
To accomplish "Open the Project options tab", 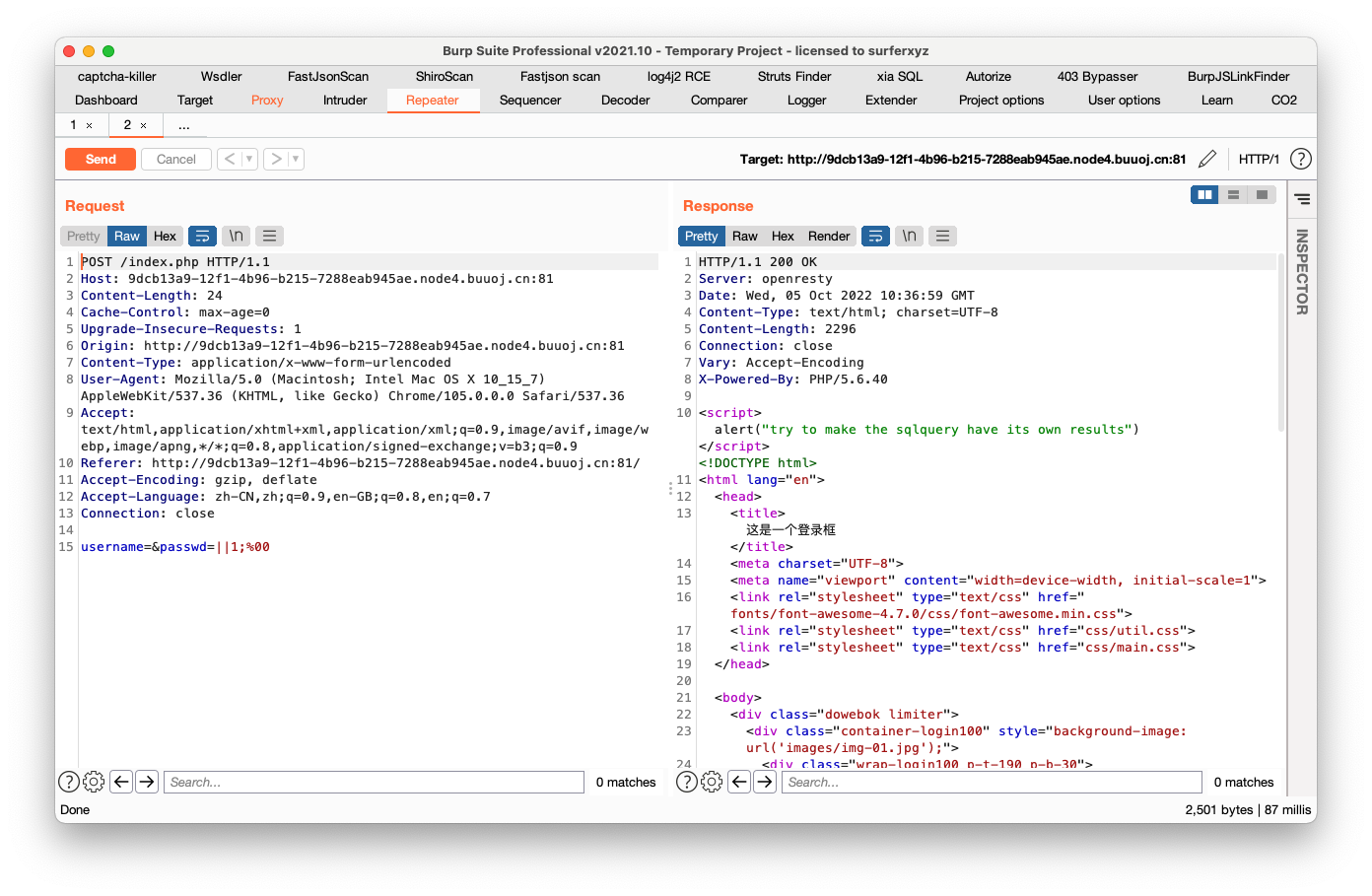I will 1001,101.
